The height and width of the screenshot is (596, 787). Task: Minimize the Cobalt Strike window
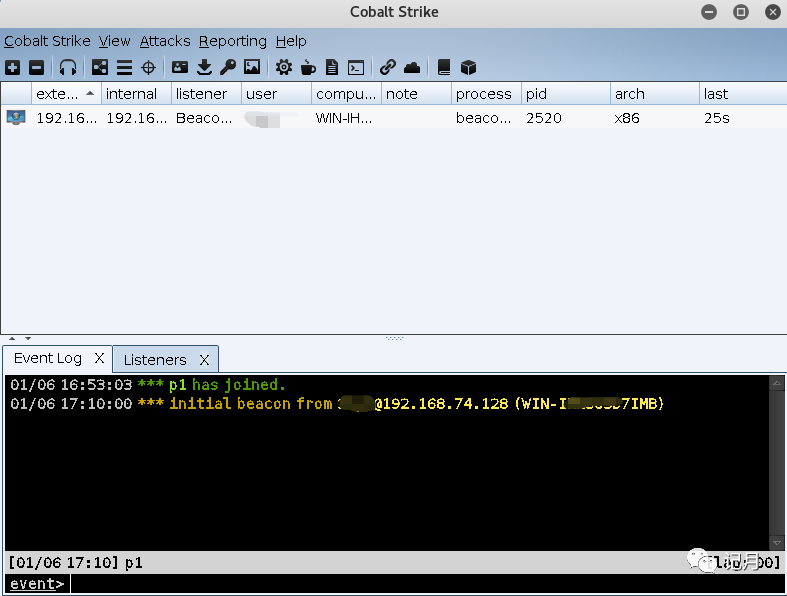click(709, 12)
